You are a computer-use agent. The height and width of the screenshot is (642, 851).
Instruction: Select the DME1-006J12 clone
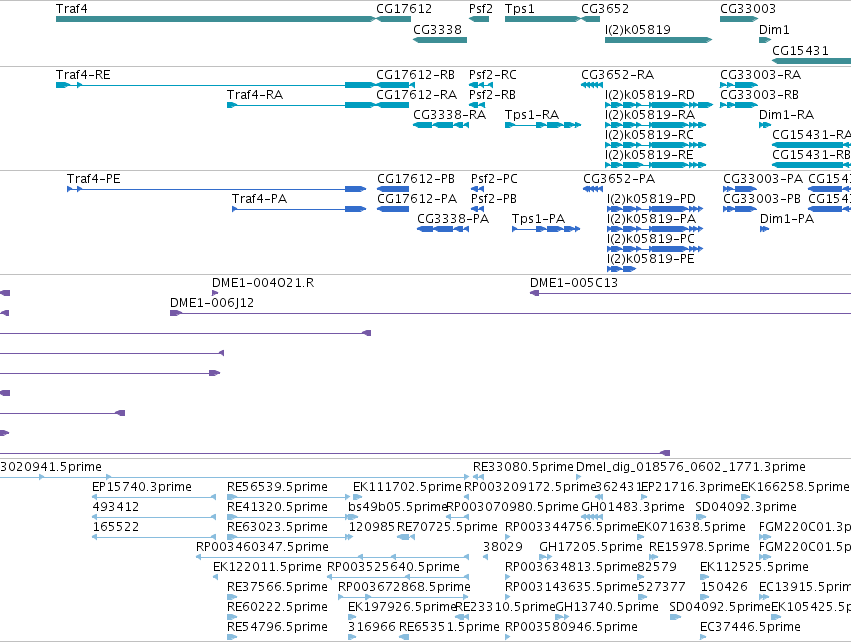click(510, 314)
